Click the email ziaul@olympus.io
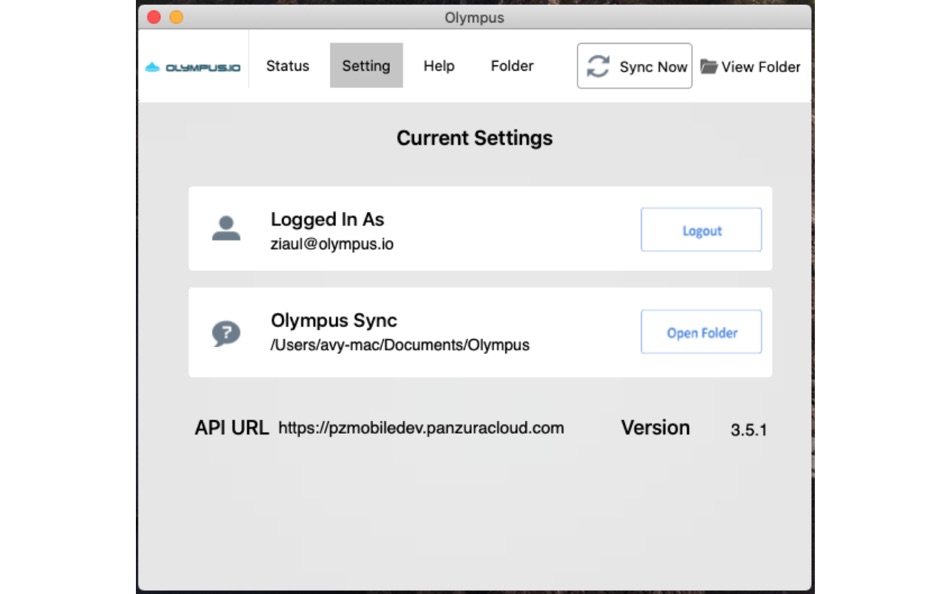The image size is (950, 594). coord(332,244)
